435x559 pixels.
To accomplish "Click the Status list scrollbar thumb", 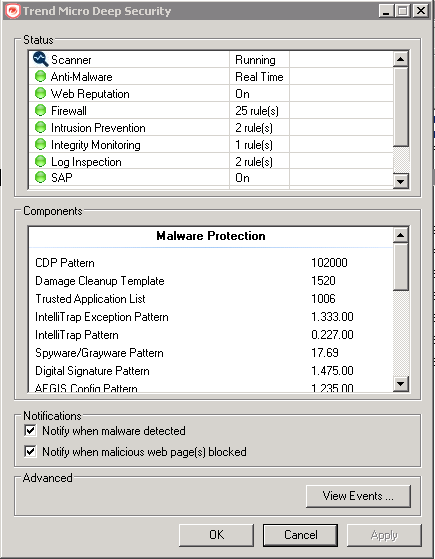I will click(400, 106).
